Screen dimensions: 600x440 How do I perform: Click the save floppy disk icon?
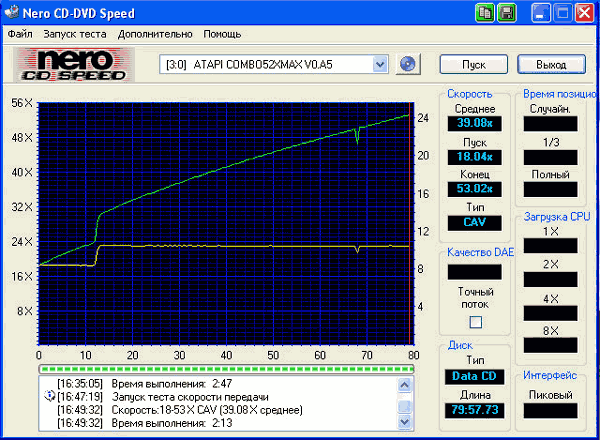(507, 13)
